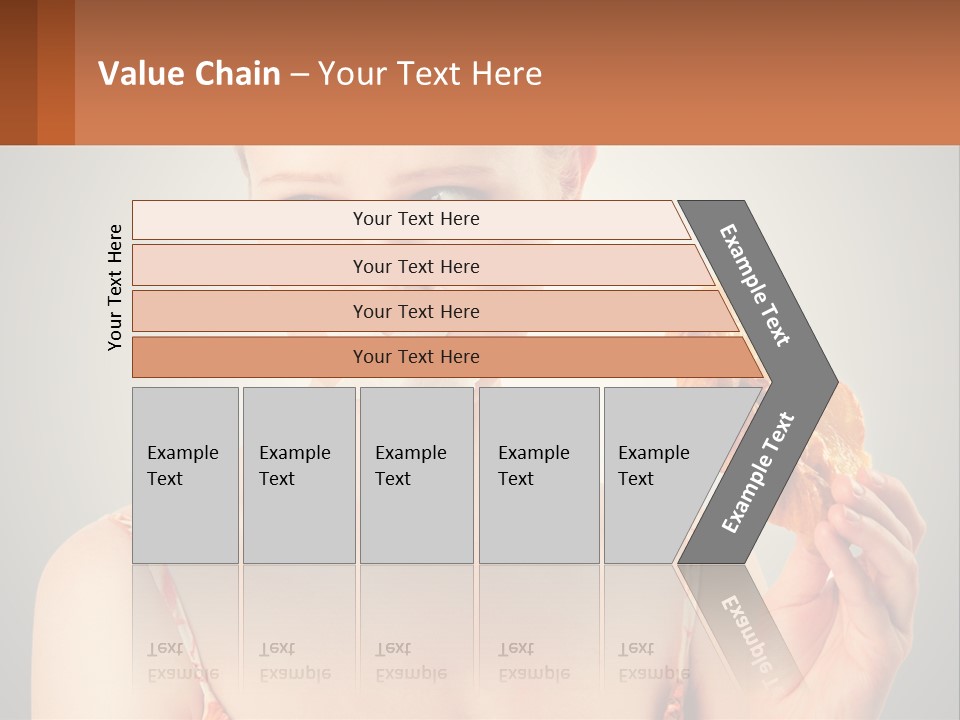Screen dimensions: 960x720
Task: Select the fourth gray Example Text box
Action: (x=539, y=475)
